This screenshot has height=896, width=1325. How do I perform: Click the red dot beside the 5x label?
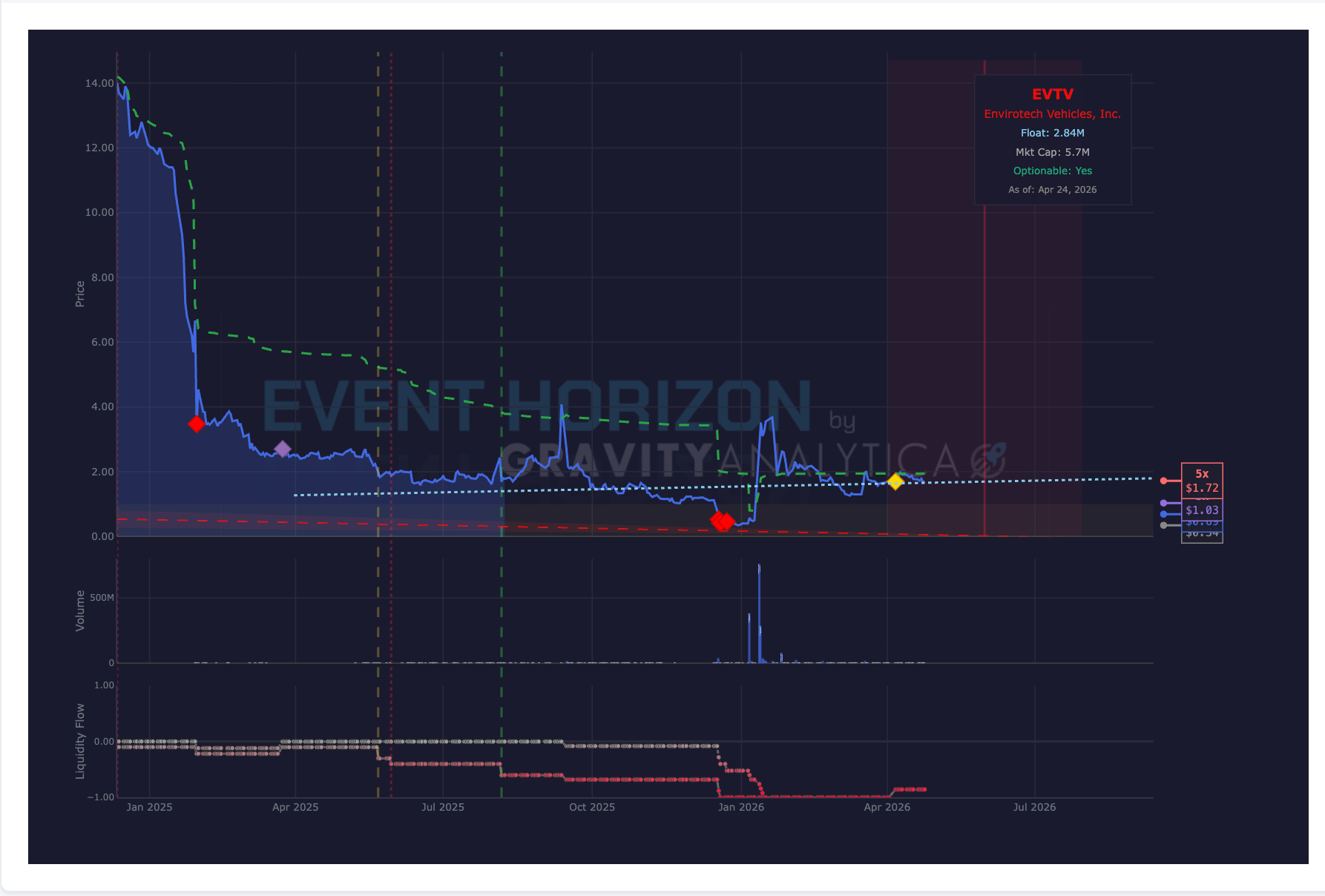[x=1163, y=481]
